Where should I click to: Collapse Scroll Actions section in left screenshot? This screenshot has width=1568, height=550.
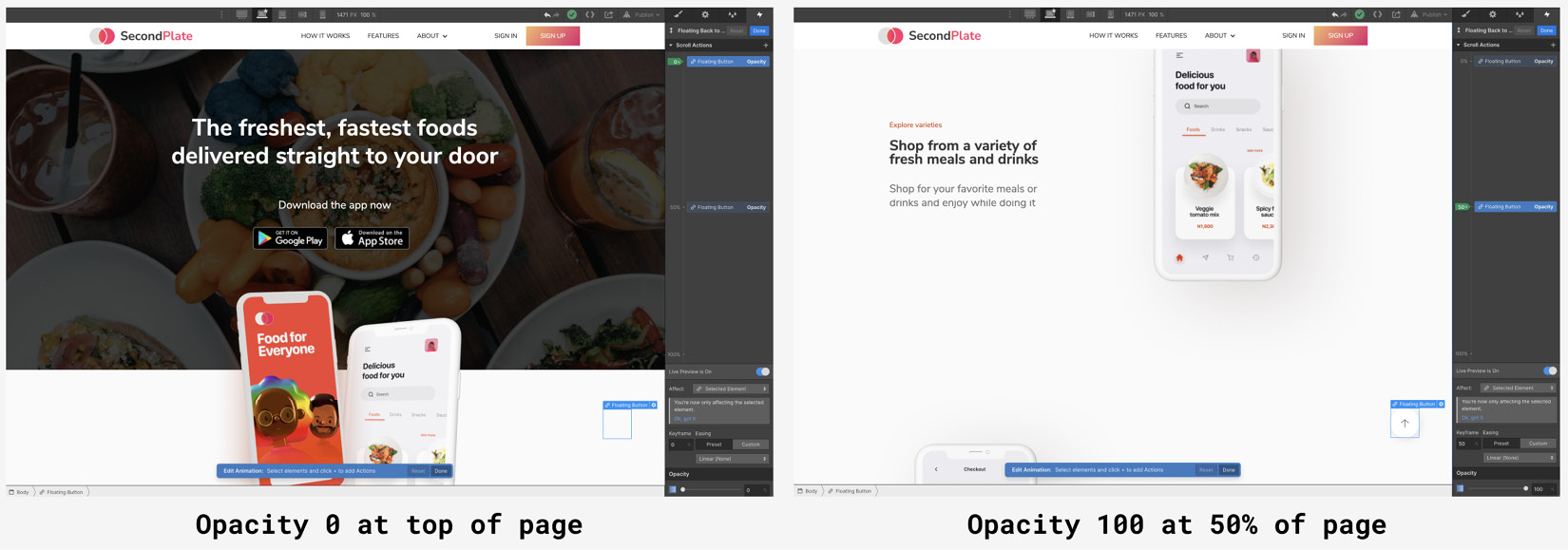(x=671, y=45)
